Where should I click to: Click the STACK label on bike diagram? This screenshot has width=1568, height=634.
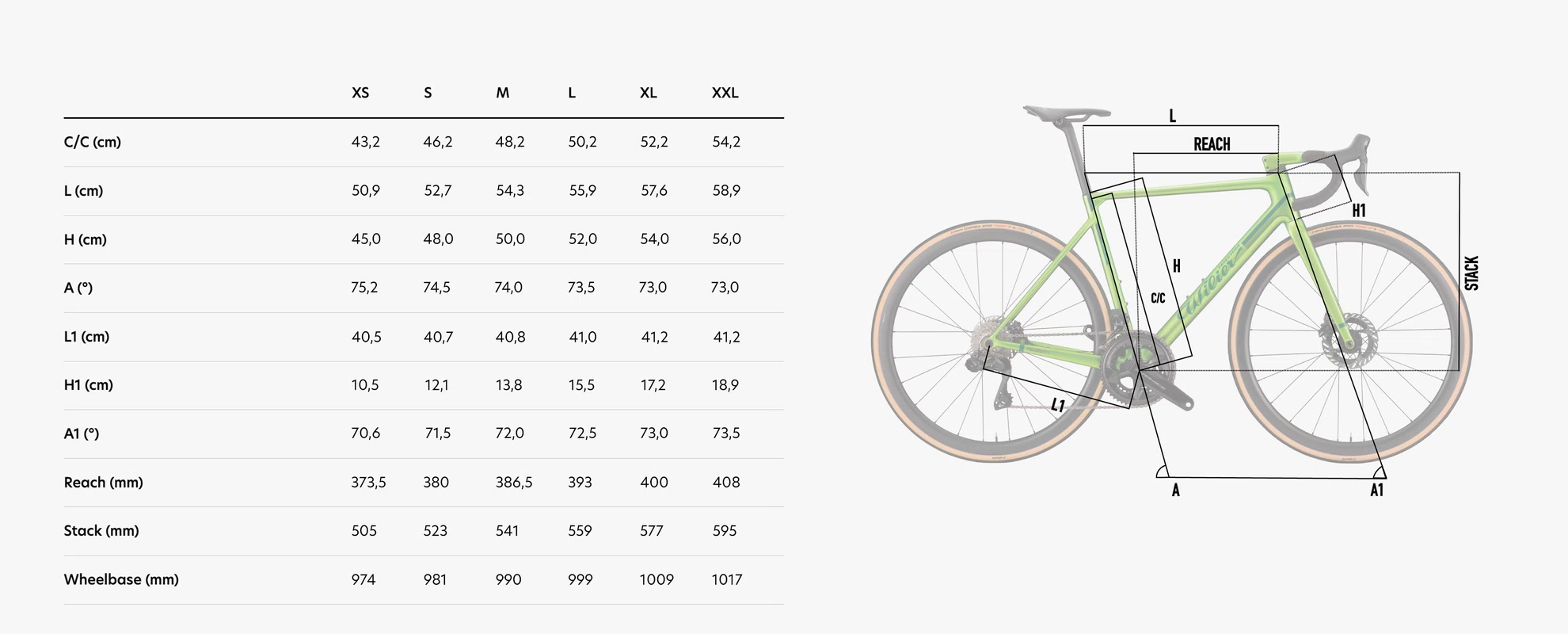(1471, 273)
